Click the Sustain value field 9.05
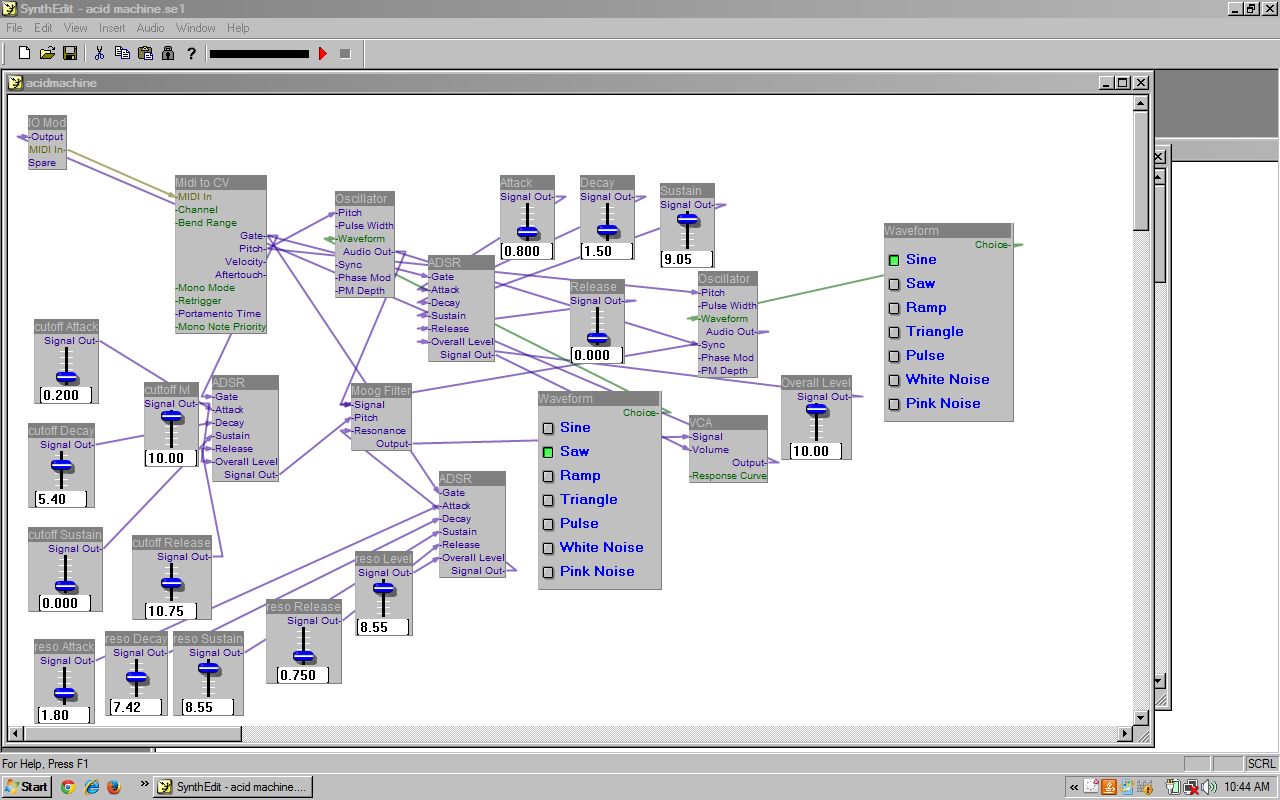This screenshot has height=800, width=1280. coord(686,259)
